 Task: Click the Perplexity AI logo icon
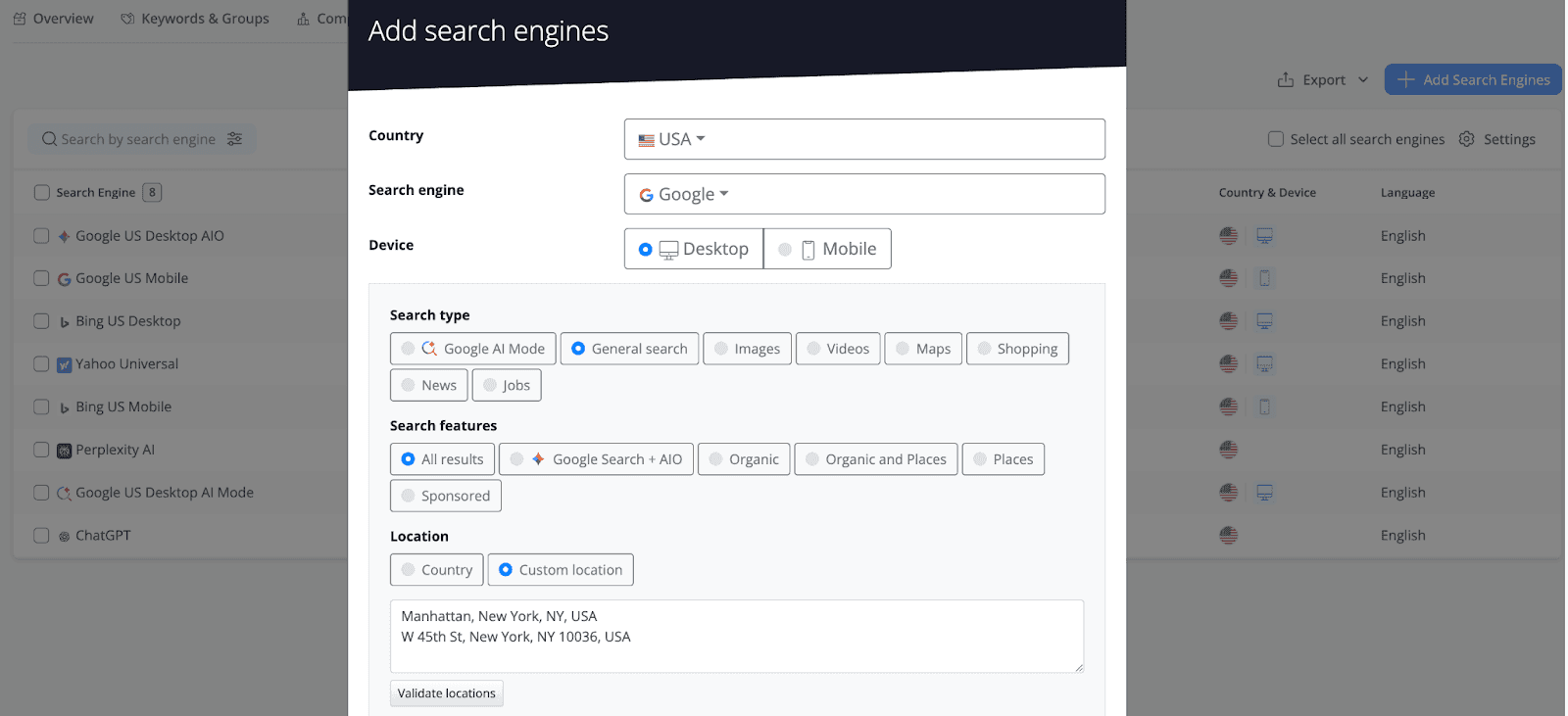64,451
